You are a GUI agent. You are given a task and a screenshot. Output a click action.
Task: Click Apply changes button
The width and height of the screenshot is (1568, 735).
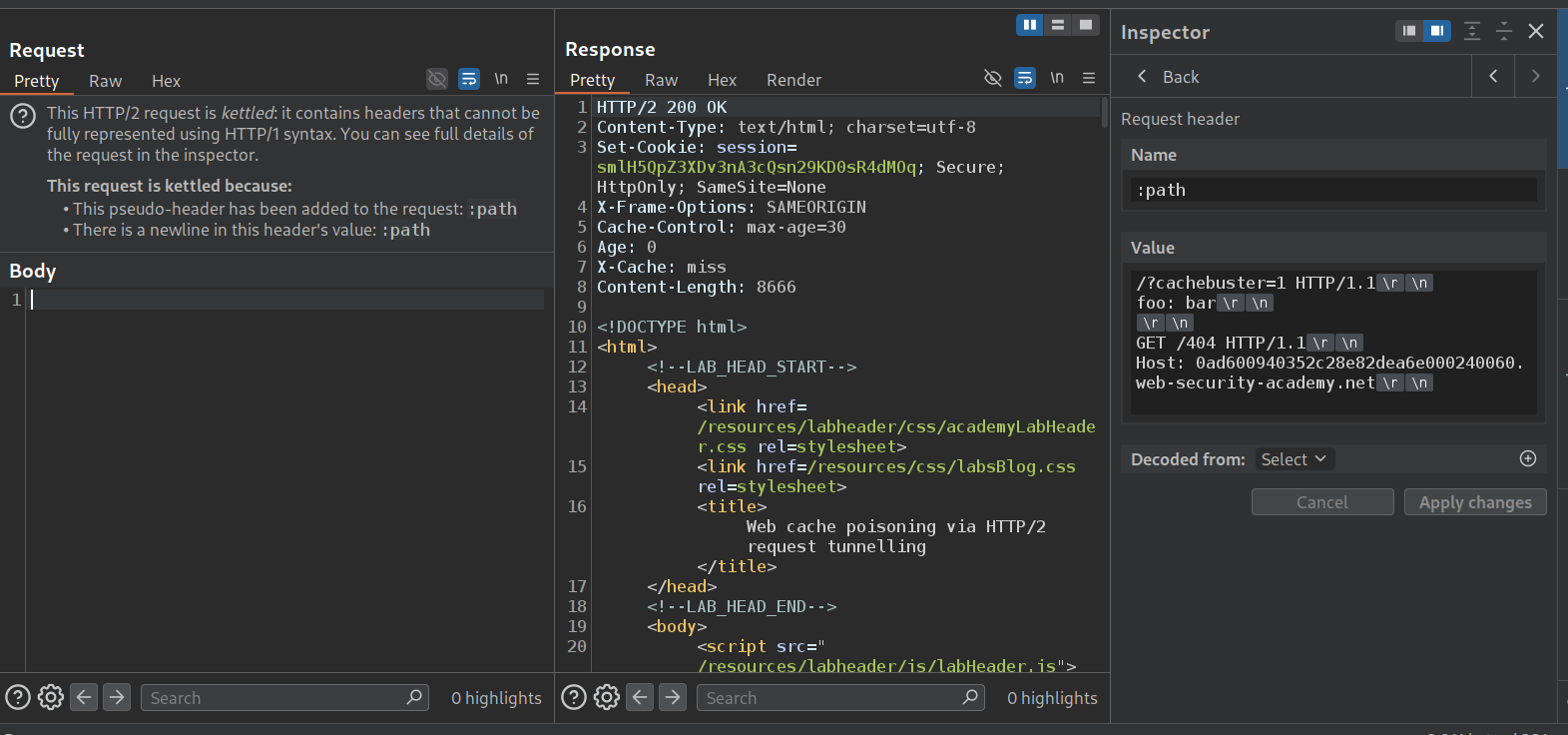coord(1475,502)
